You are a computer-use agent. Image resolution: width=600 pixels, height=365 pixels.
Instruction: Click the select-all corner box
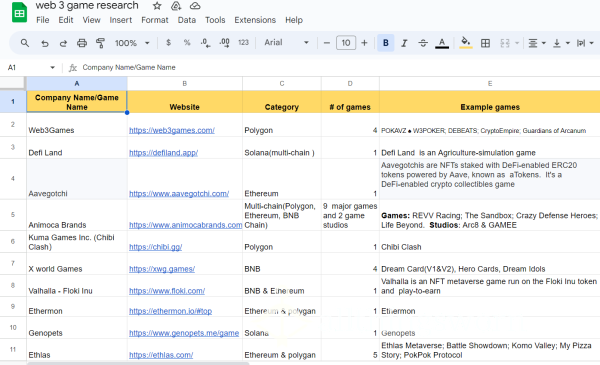tap(13, 83)
